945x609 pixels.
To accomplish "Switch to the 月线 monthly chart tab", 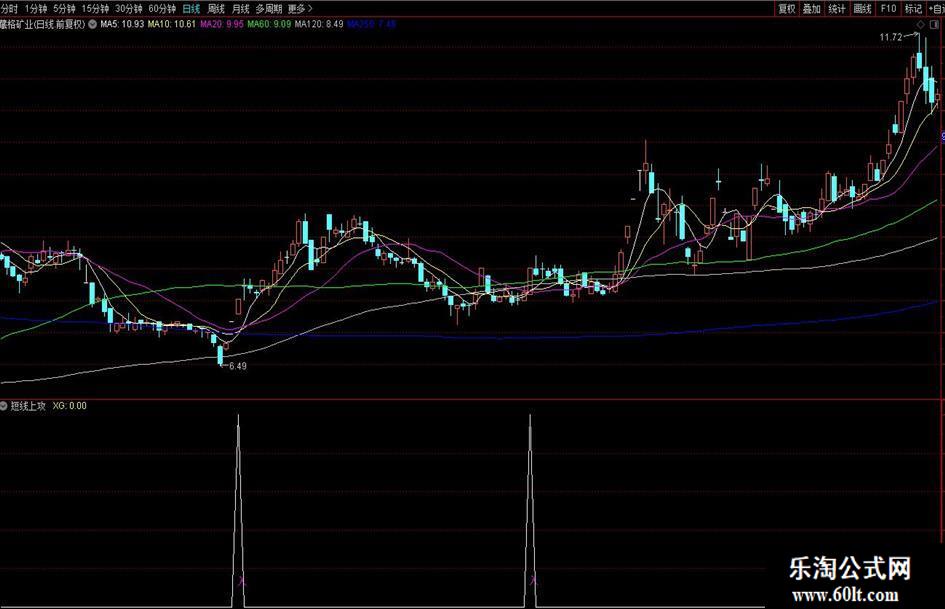I will (240, 8).
